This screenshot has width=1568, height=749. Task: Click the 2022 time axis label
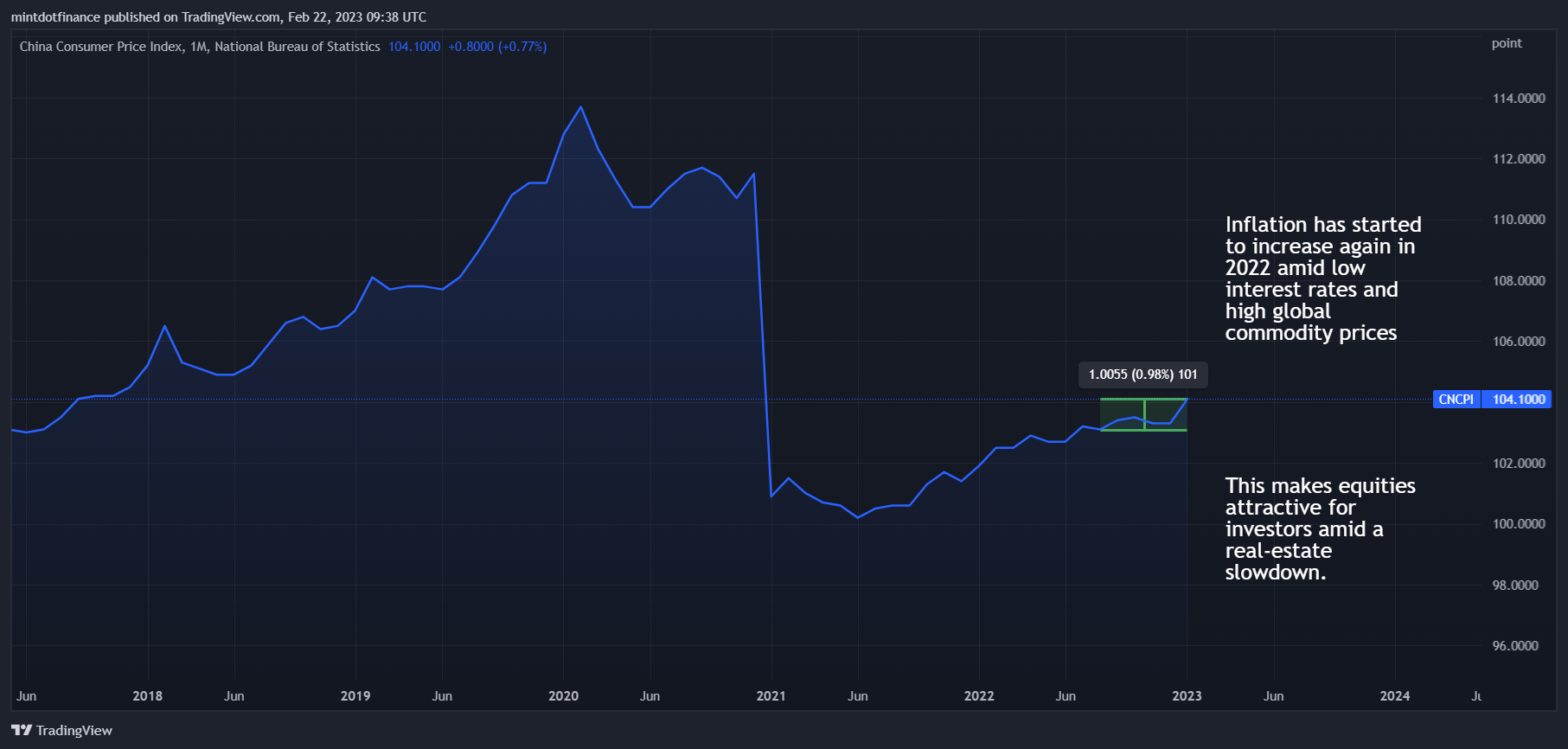[979, 696]
